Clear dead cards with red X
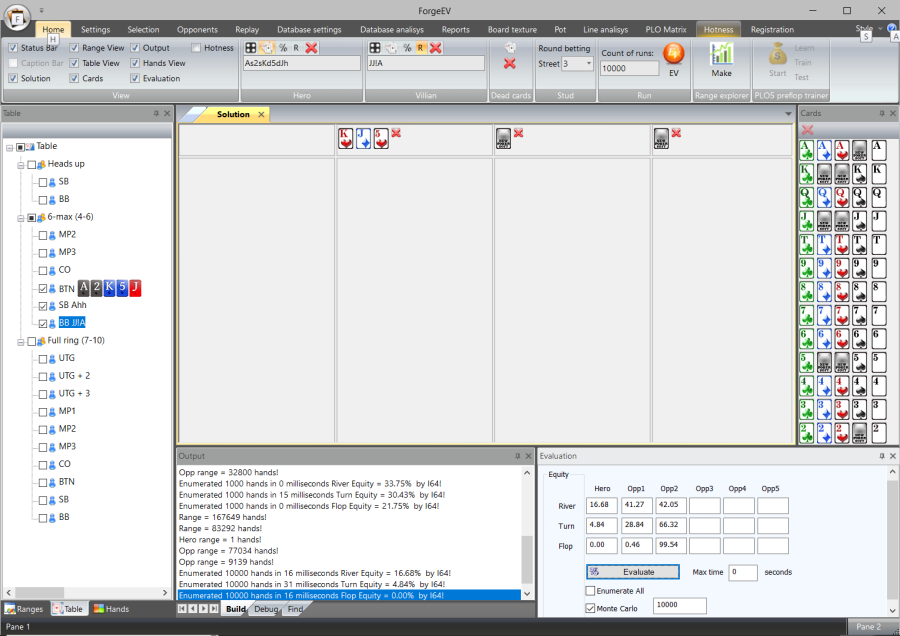Screen dimensions: 900x636 510,64
